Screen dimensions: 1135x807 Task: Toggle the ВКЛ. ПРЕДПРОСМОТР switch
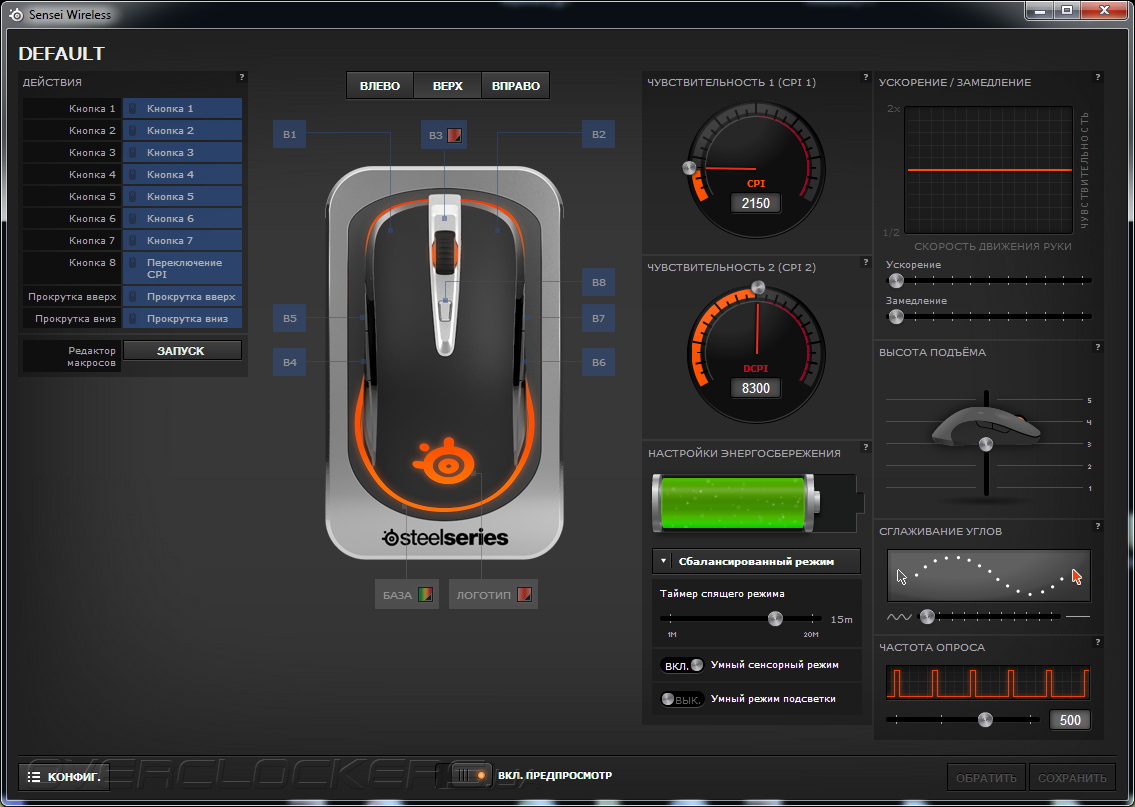pyautogui.click(x=463, y=775)
